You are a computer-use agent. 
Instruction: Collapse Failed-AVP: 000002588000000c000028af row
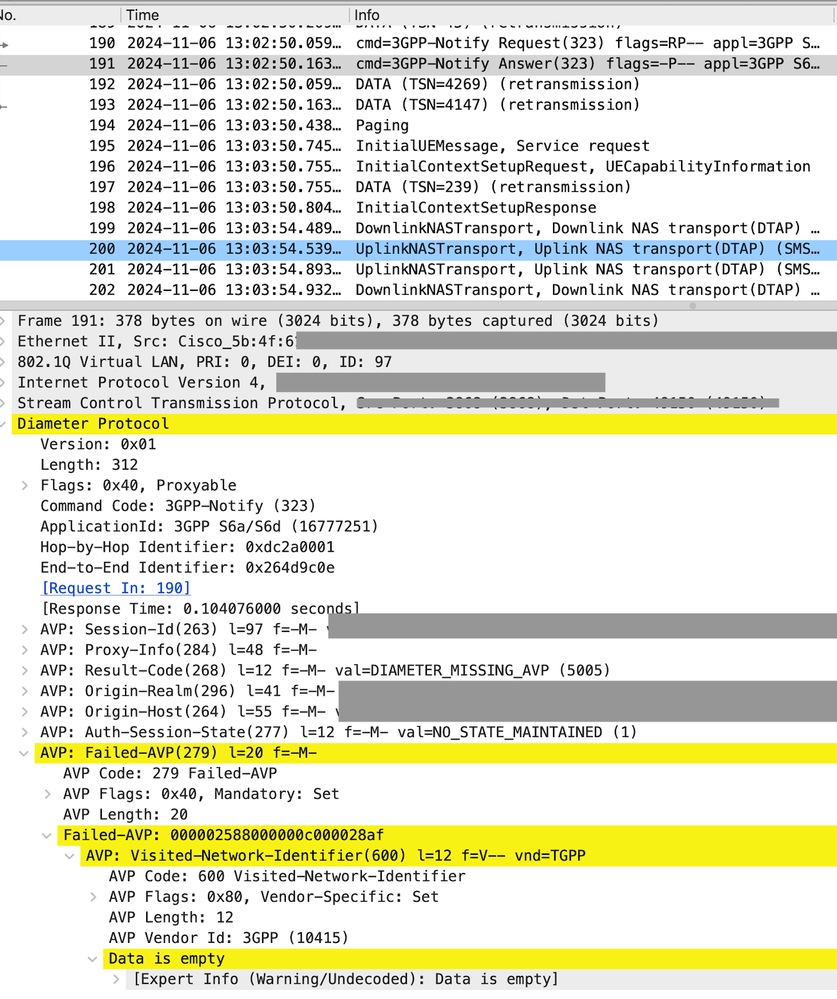coord(47,835)
